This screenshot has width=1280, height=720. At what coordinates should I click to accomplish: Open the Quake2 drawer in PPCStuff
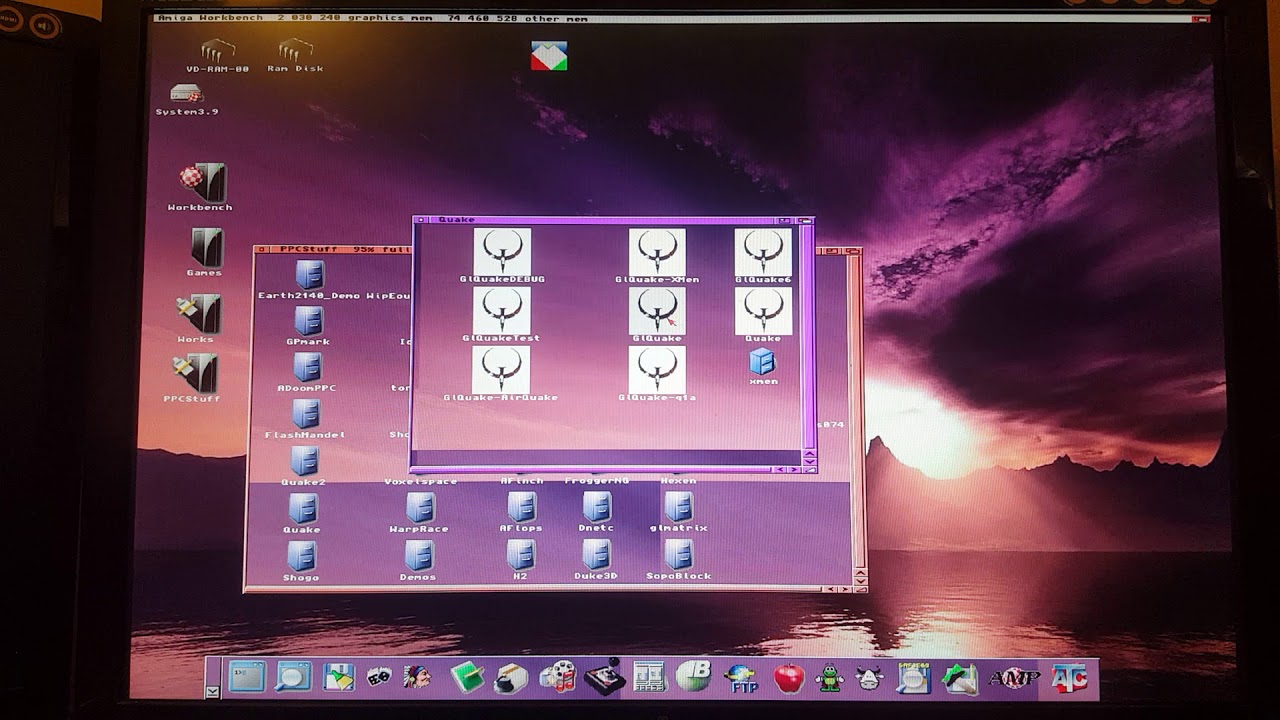(304, 461)
